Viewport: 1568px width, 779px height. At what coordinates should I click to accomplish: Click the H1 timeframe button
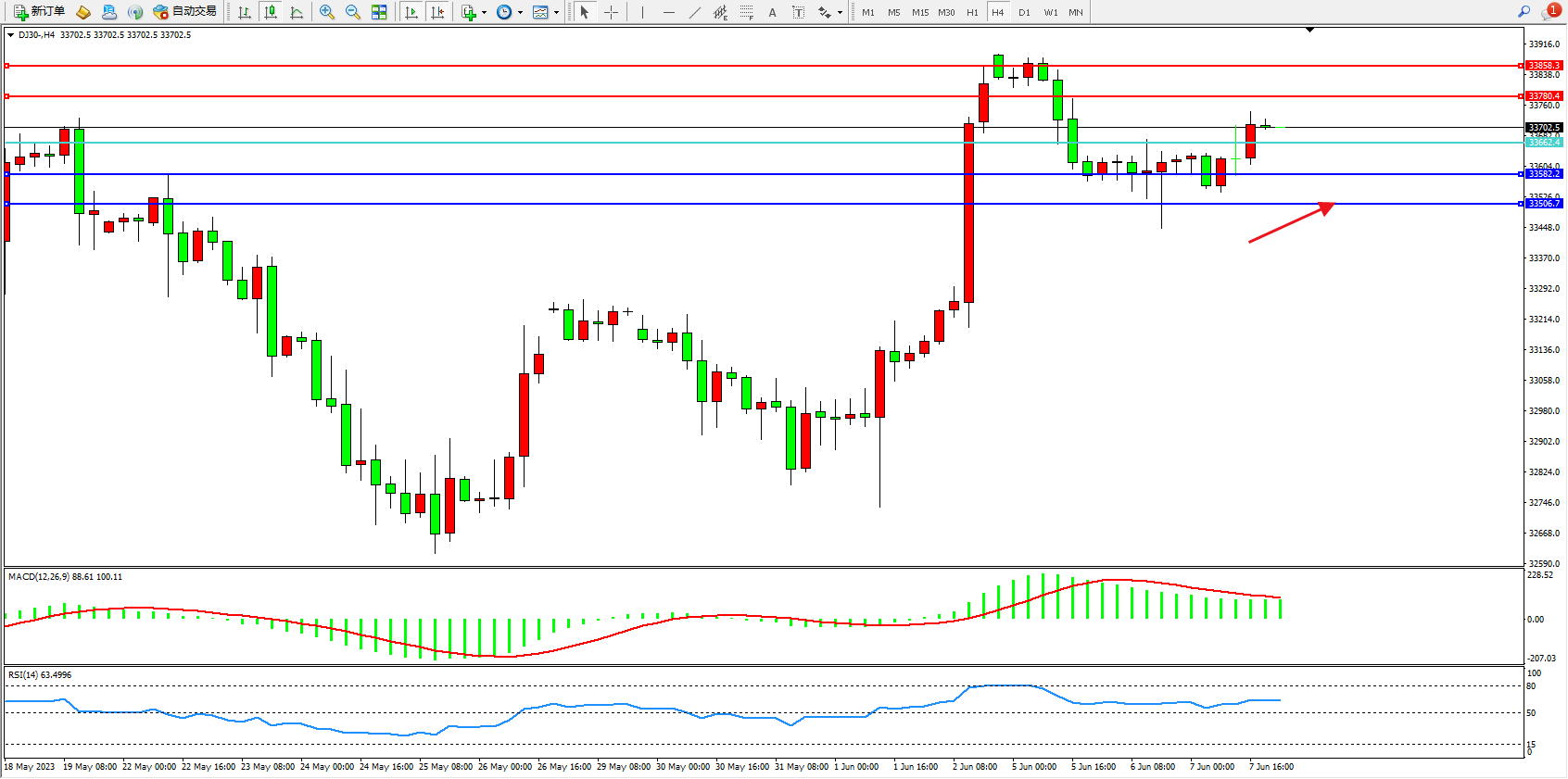click(x=972, y=12)
